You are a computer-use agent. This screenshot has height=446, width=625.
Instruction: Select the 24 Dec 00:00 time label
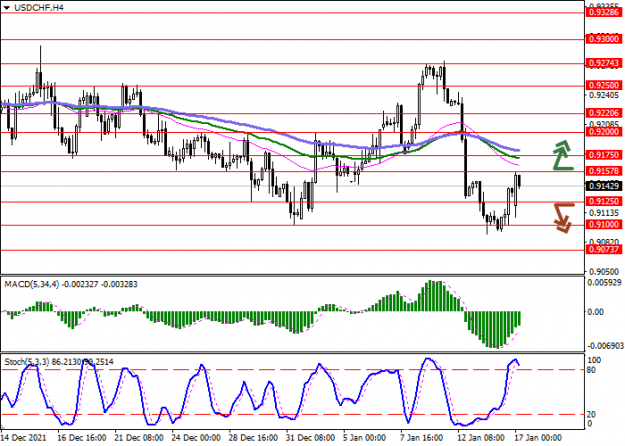197,438
